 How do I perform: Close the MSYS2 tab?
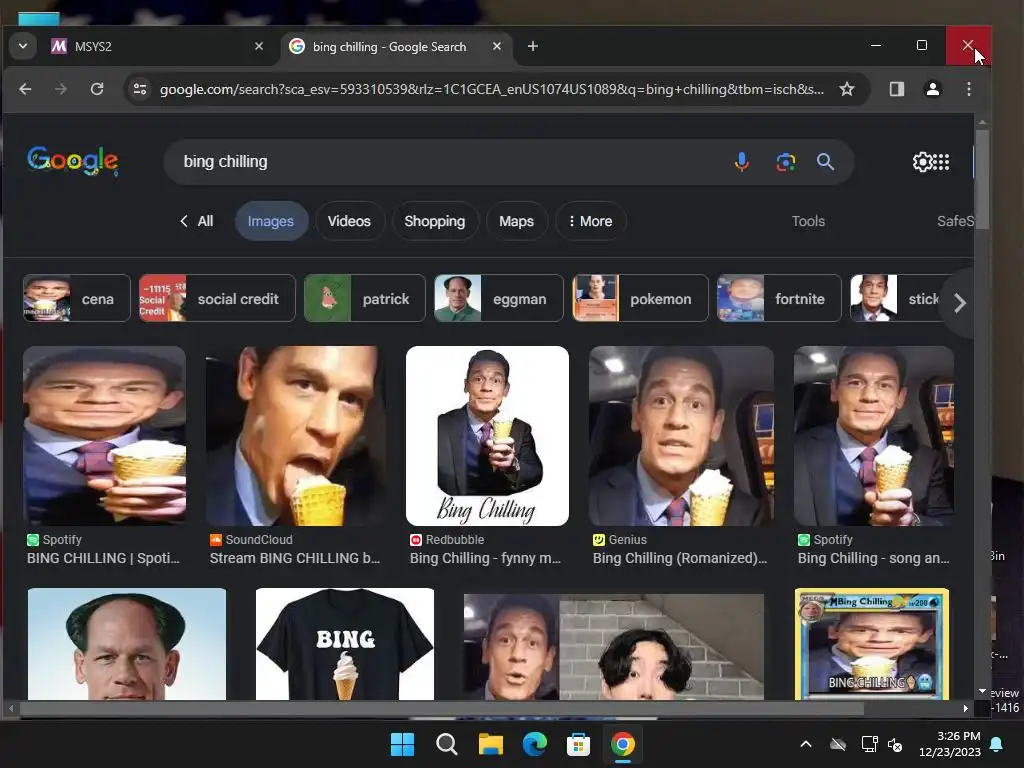(259, 46)
